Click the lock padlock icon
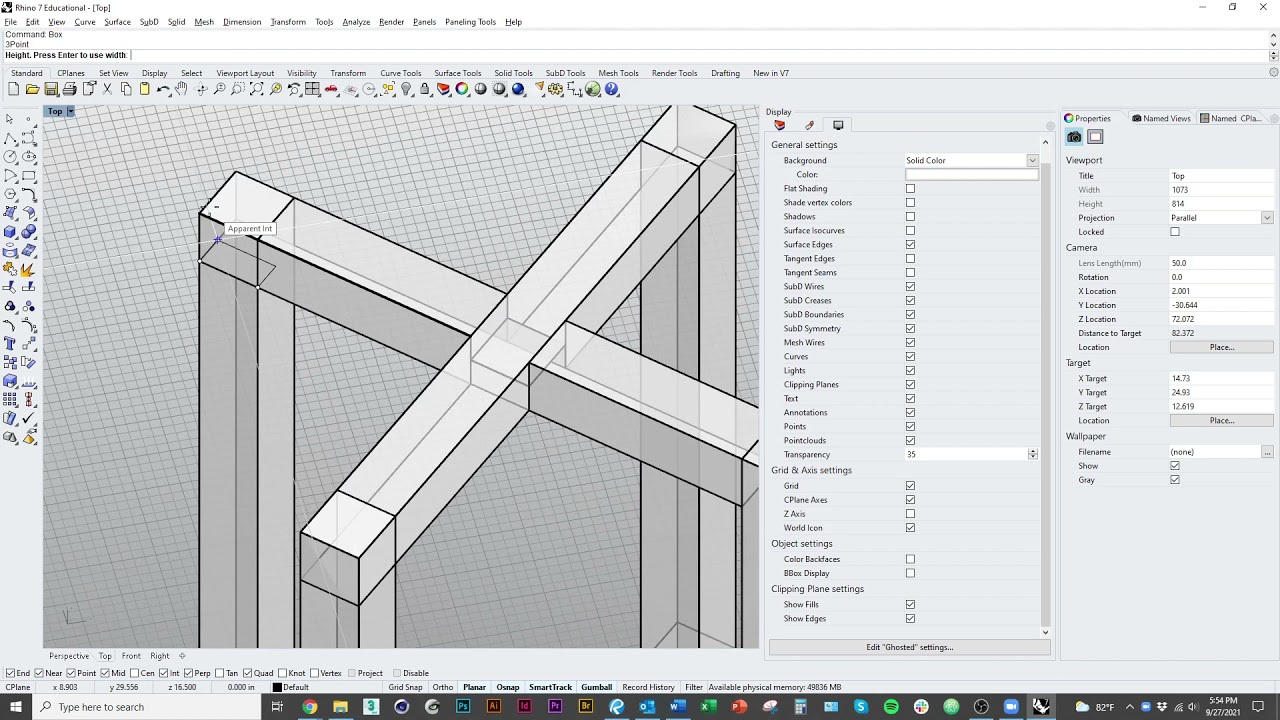The image size is (1280, 720). [x=425, y=89]
